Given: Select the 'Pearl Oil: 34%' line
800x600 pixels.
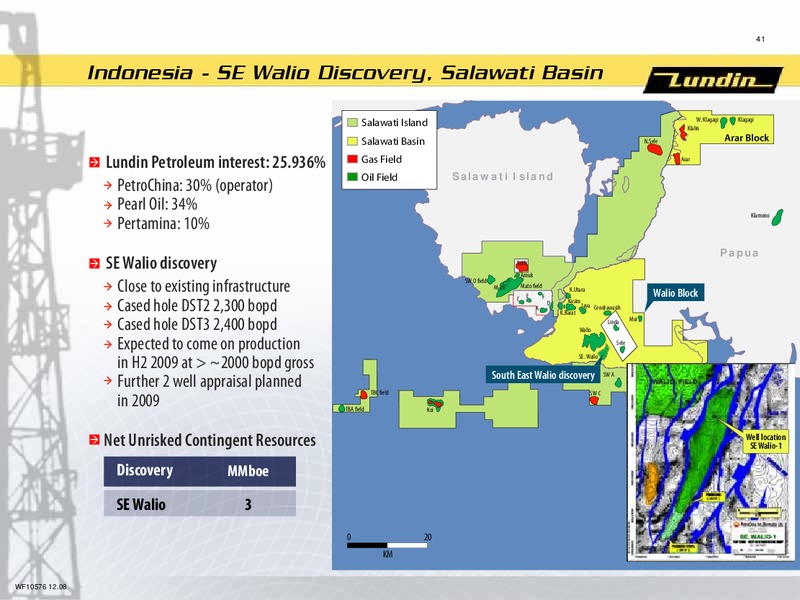Looking at the screenshot, I should pyautogui.click(x=157, y=204).
